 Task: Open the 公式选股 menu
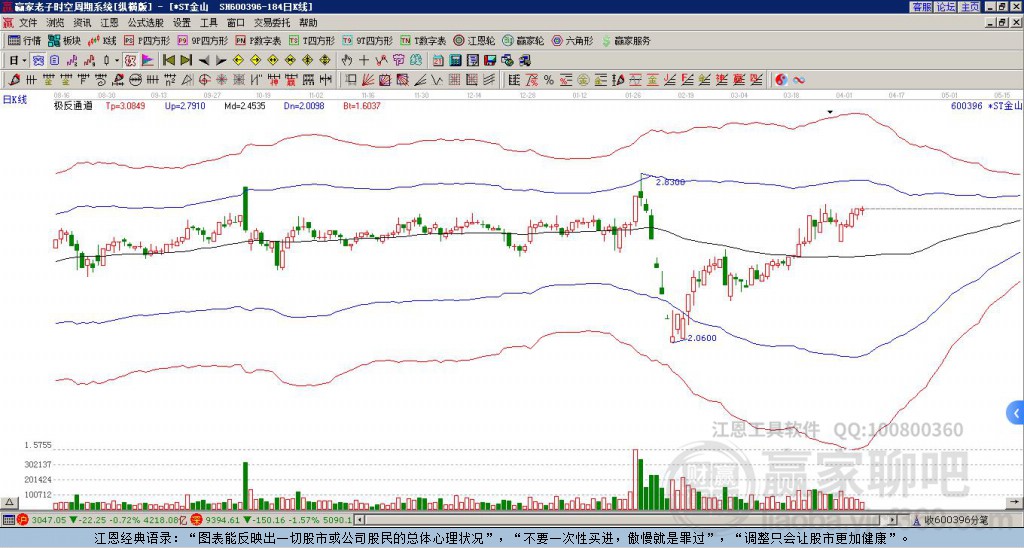pyautogui.click(x=146, y=23)
